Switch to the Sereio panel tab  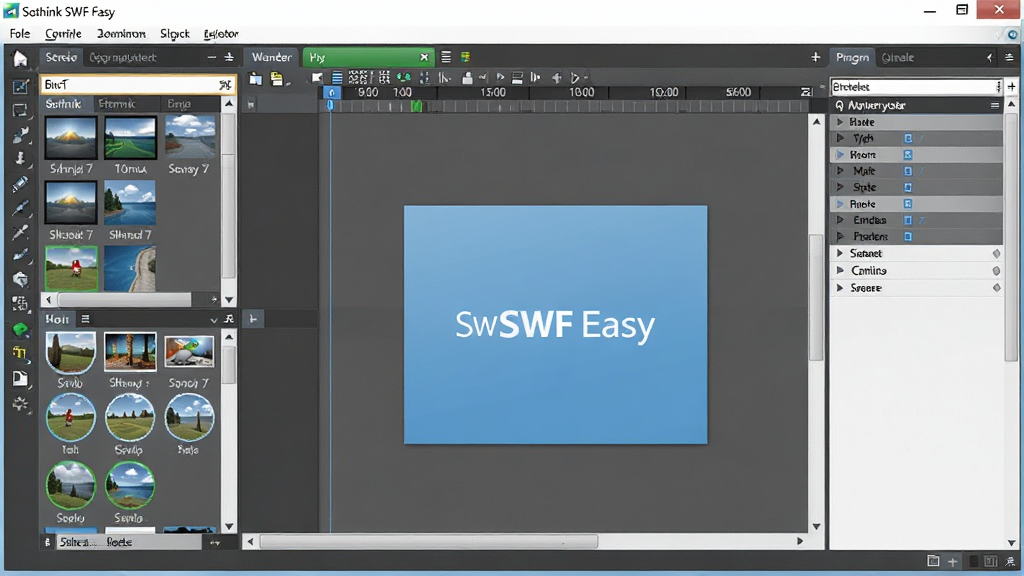click(x=61, y=57)
